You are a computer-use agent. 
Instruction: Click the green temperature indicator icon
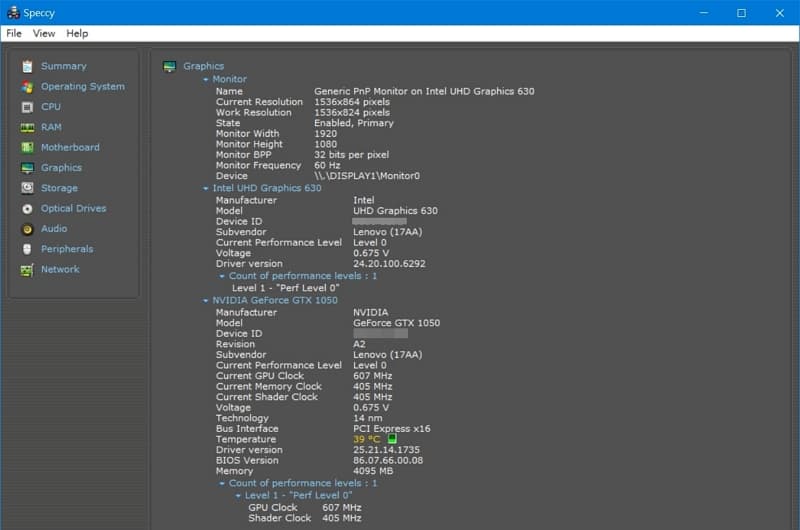(392, 439)
